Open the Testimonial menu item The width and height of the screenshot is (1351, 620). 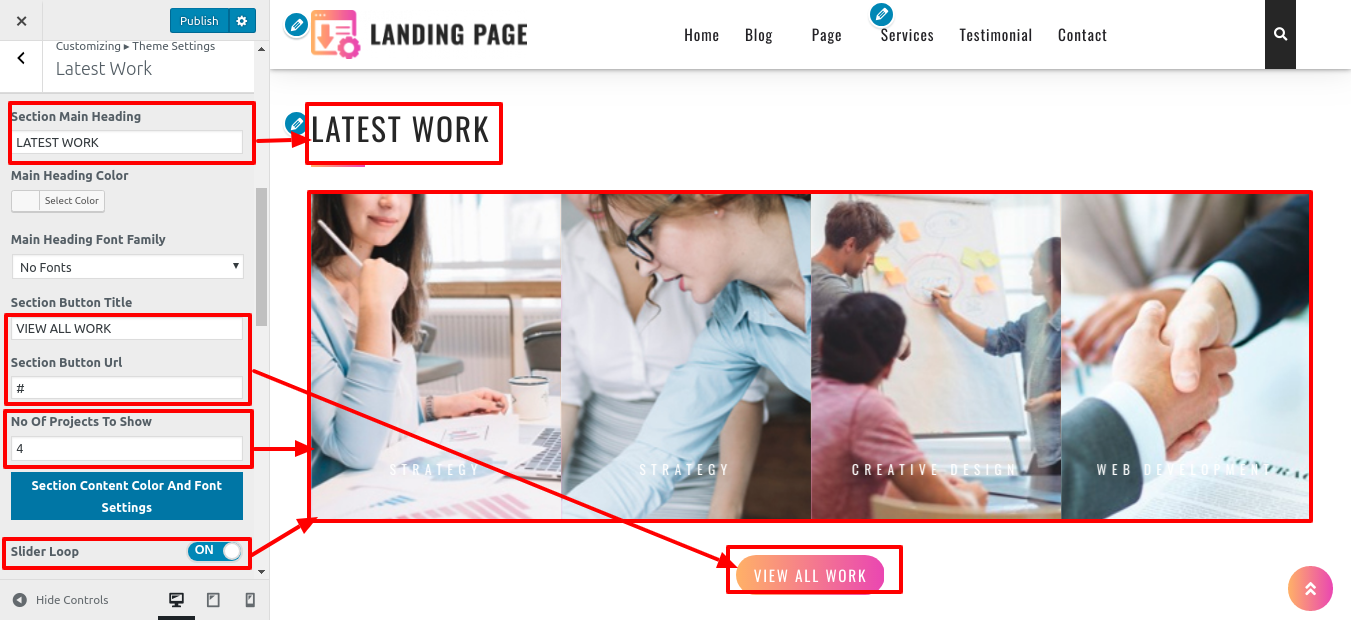[995, 35]
